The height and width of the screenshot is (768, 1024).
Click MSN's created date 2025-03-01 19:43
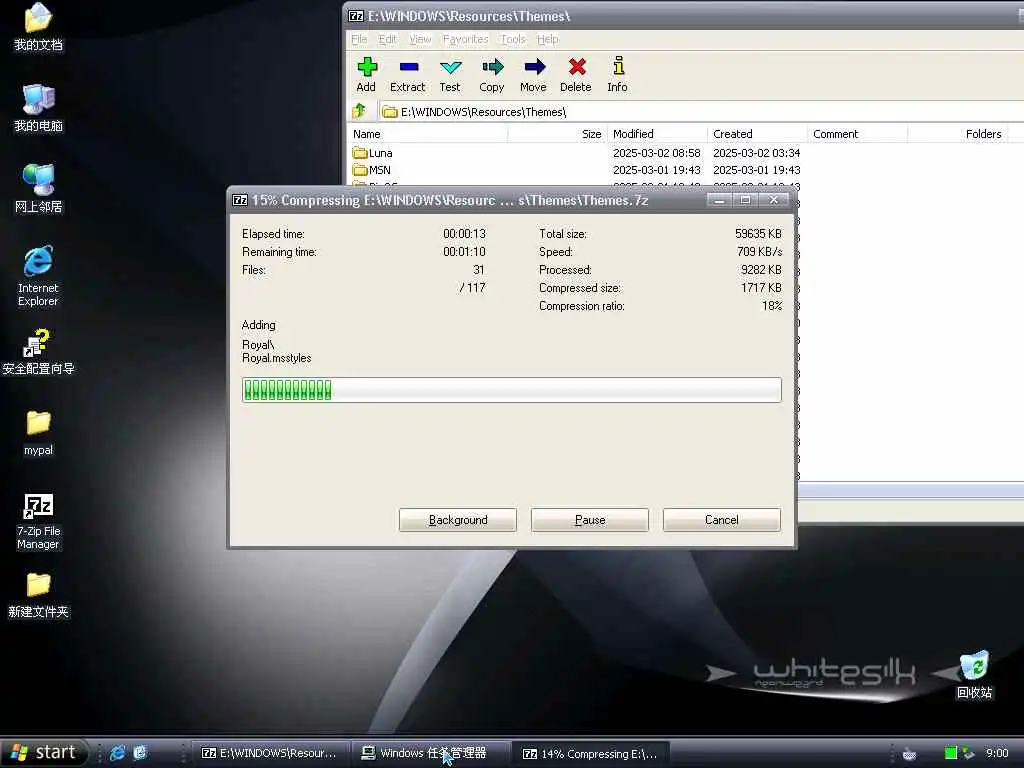pyautogui.click(x=756, y=170)
